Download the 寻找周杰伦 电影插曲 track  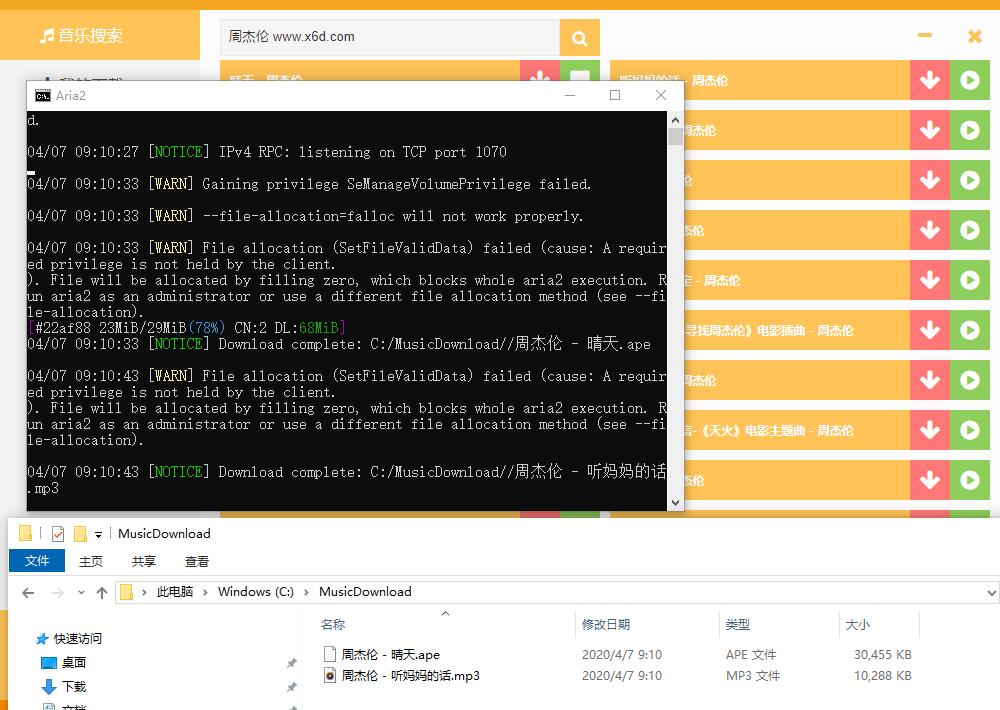tap(929, 330)
